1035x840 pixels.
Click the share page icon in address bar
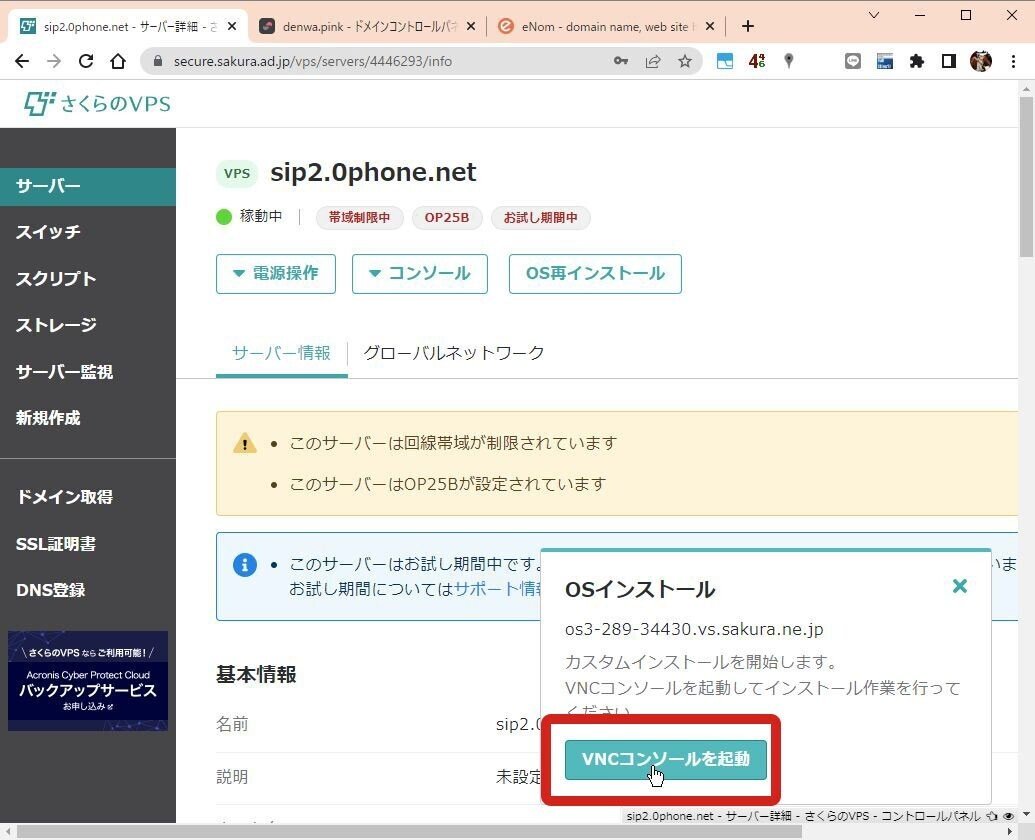653,61
